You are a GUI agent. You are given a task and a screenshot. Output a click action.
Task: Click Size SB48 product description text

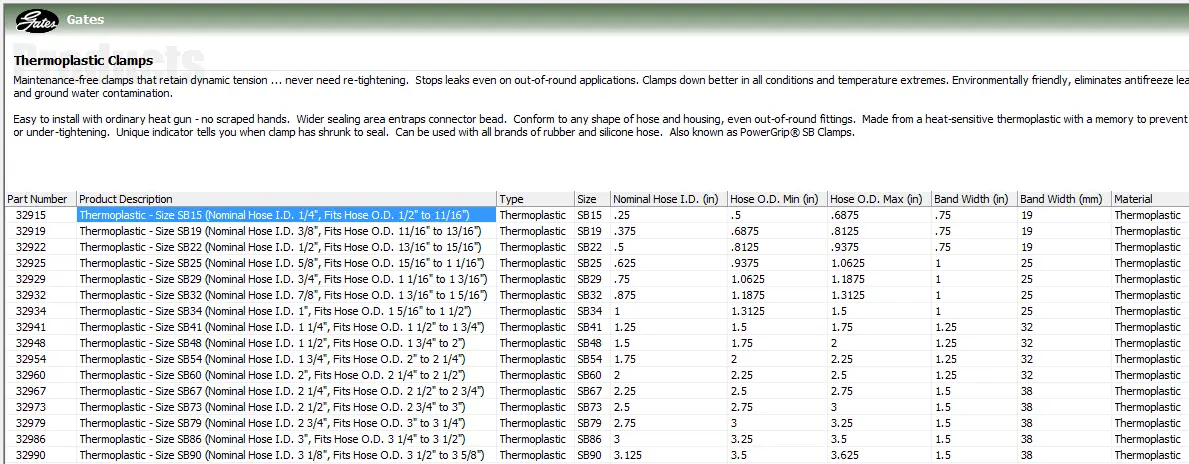pyautogui.click(x=274, y=343)
